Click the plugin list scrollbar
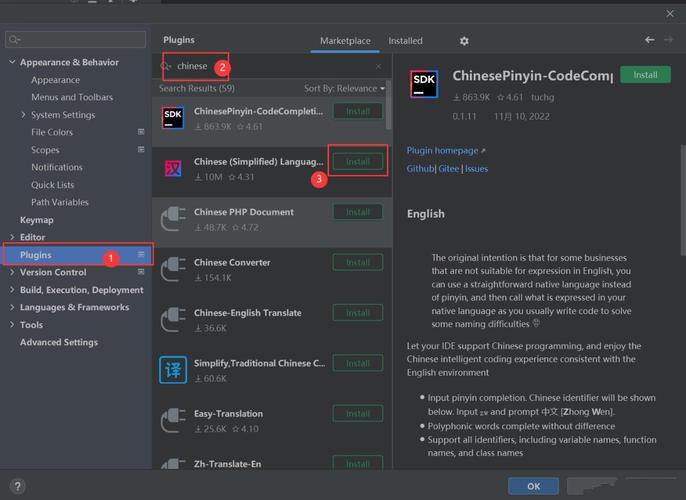The height and width of the screenshot is (500, 686). [x=388, y=105]
